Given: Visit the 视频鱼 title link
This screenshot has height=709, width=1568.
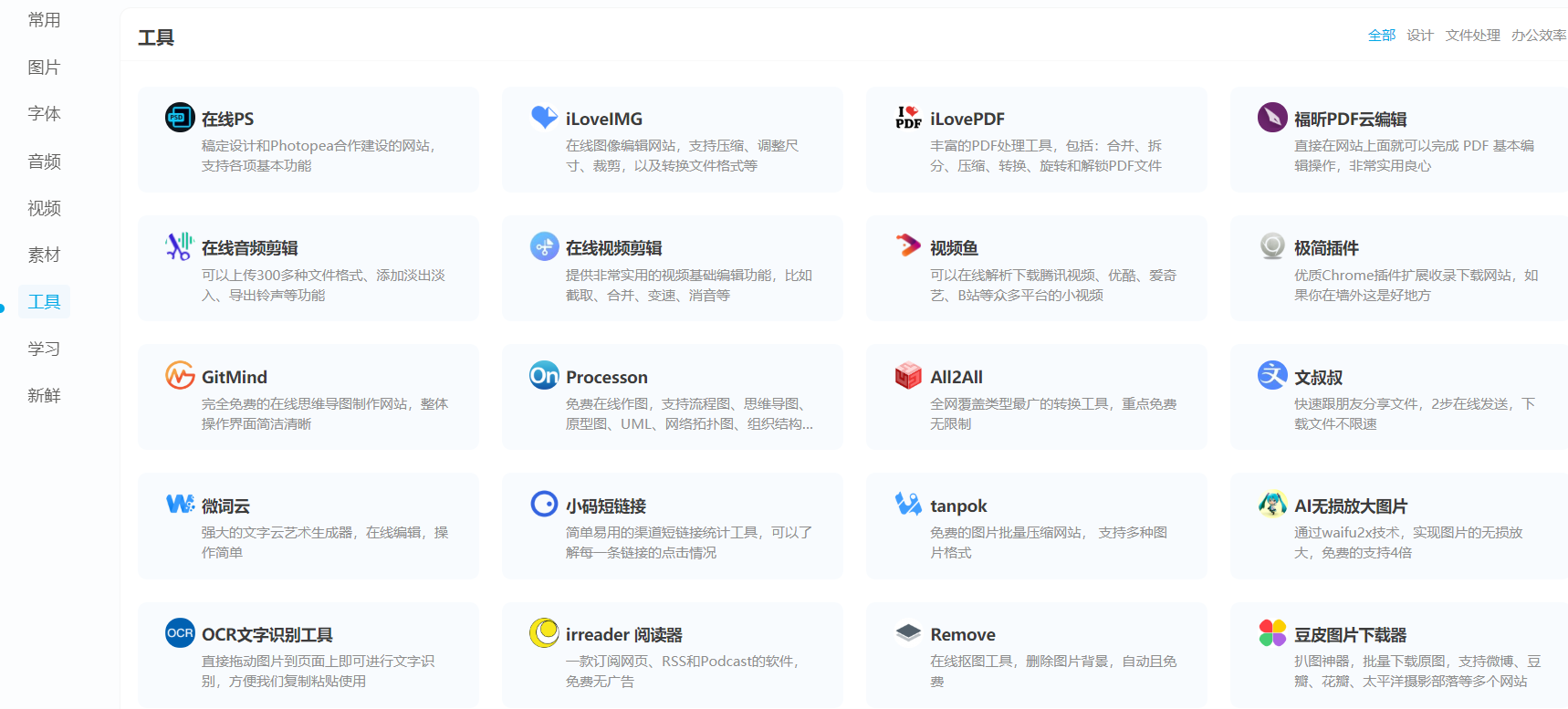Looking at the screenshot, I should (954, 248).
